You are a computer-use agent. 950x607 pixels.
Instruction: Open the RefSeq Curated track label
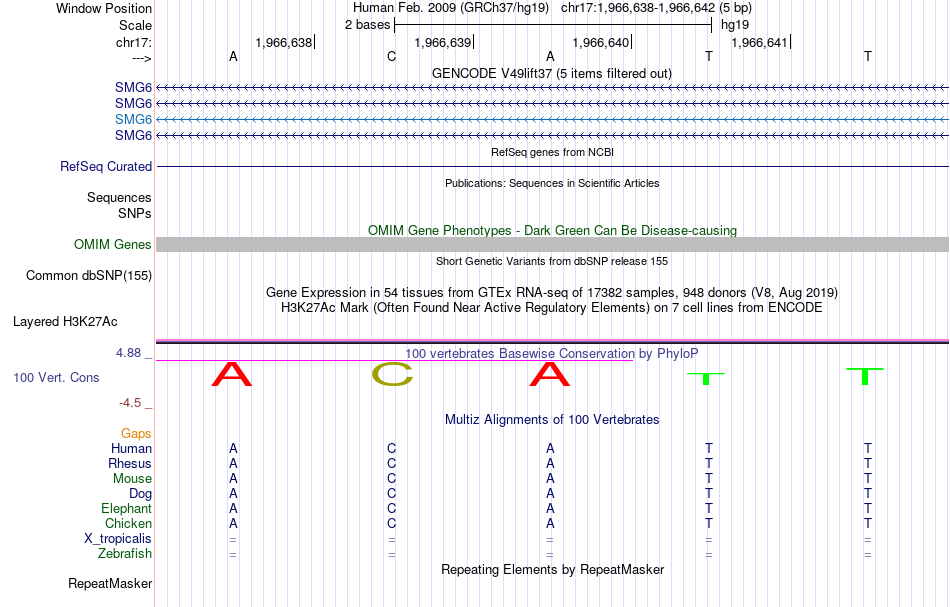(x=106, y=167)
